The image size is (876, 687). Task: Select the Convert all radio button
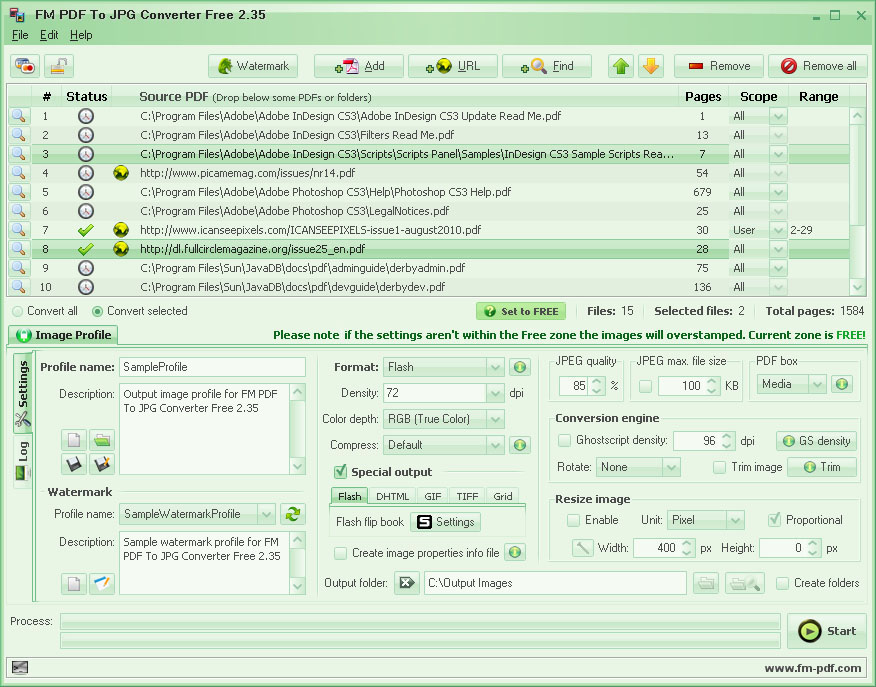click(x=17, y=311)
